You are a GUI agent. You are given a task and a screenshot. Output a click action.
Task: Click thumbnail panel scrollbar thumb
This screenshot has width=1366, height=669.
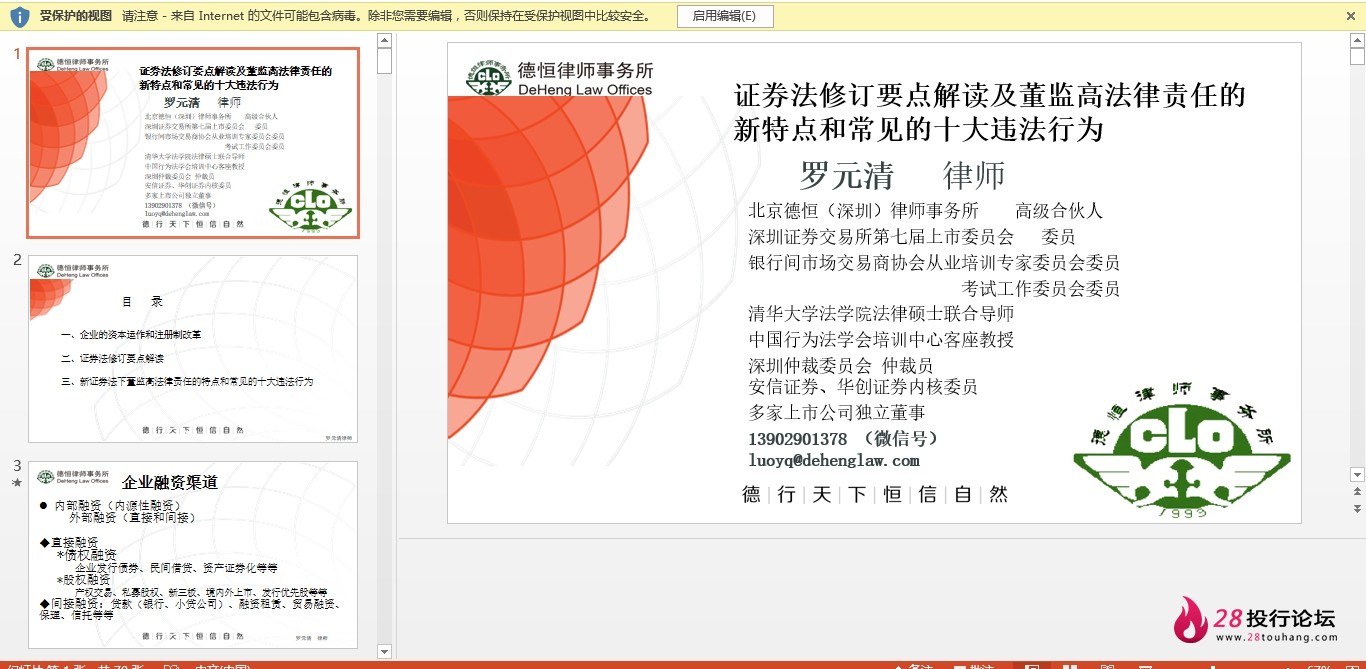pyautogui.click(x=384, y=61)
